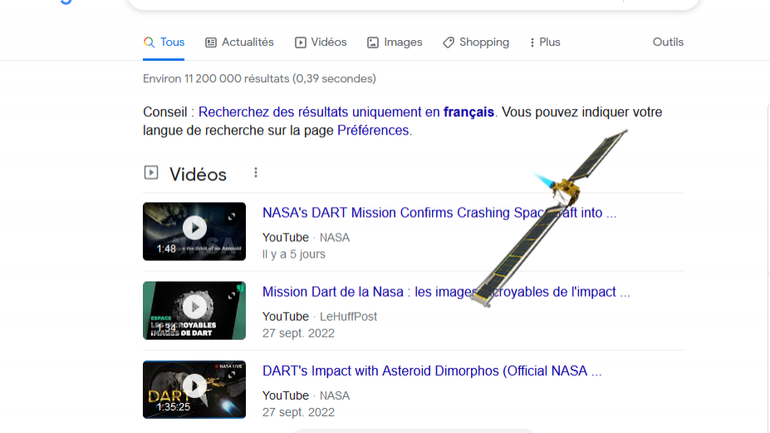
Task: Click the expand icon on the 1:48 thumbnail
Action: click(232, 216)
